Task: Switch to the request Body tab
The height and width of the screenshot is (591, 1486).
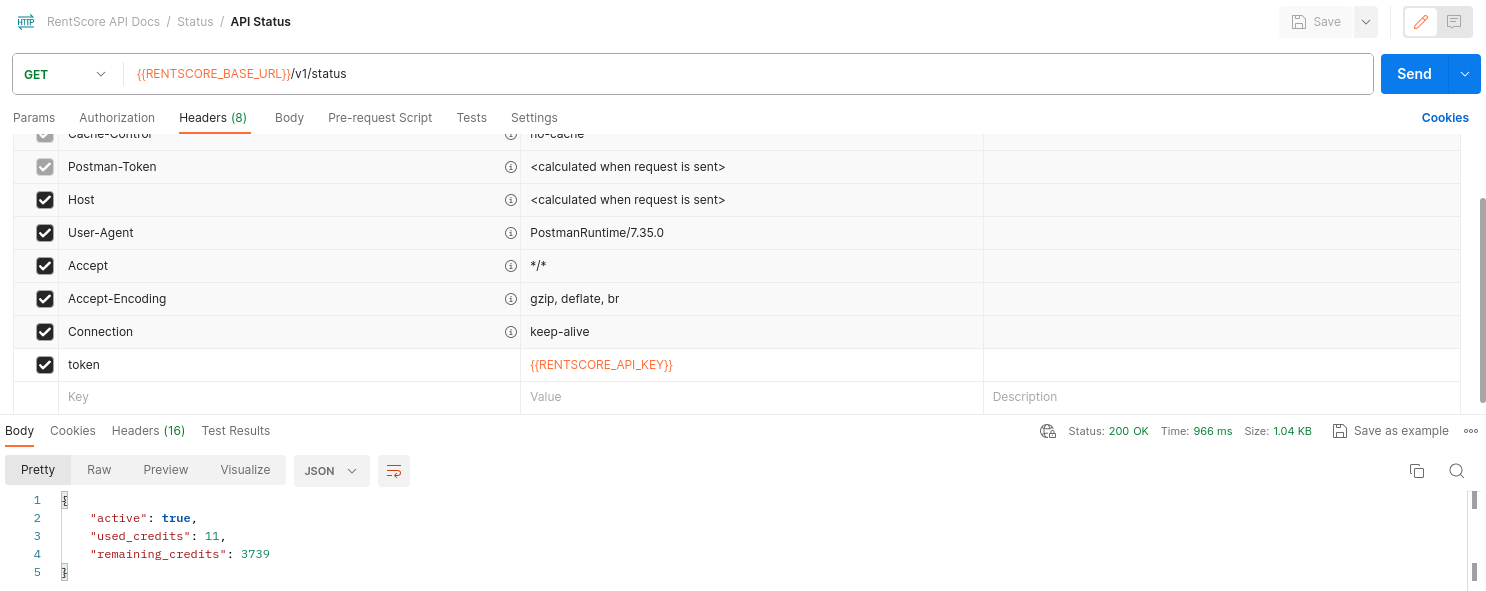Action: click(x=289, y=118)
